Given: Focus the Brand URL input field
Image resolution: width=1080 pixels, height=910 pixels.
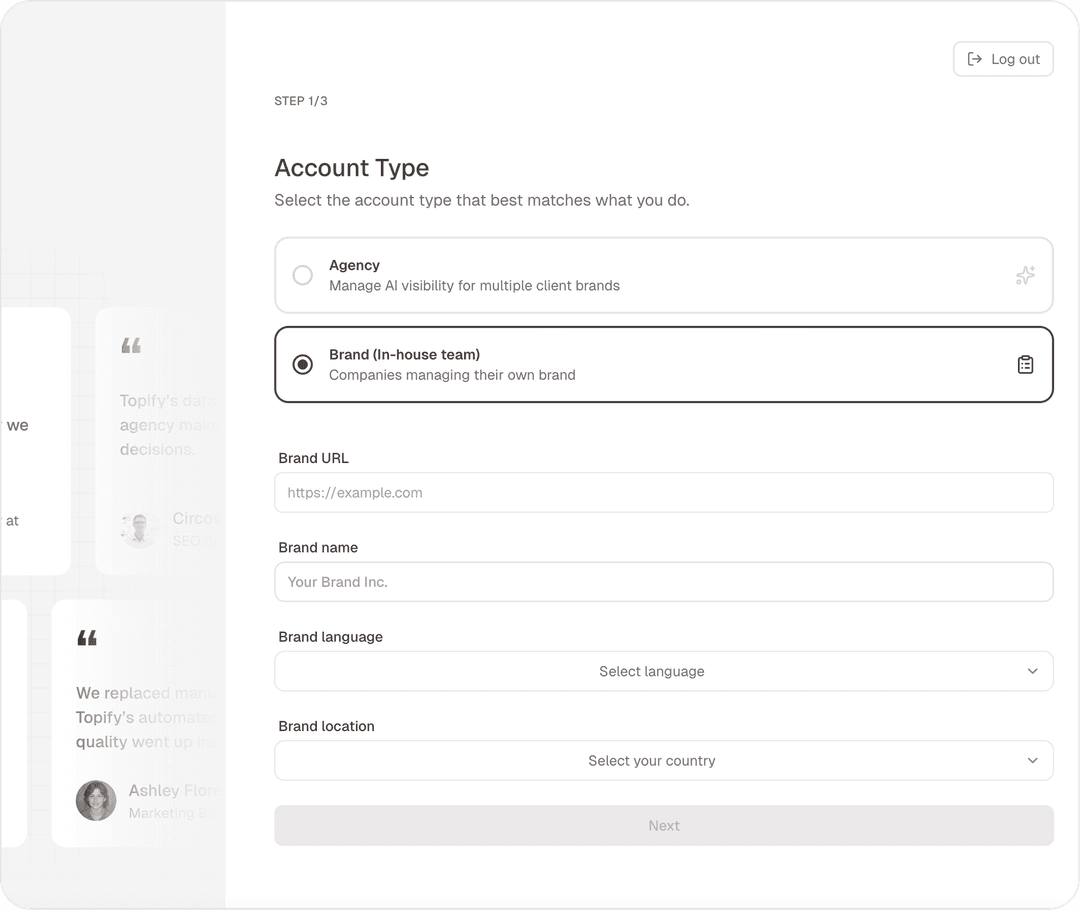Looking at the screenshot, I should point(663,493).
